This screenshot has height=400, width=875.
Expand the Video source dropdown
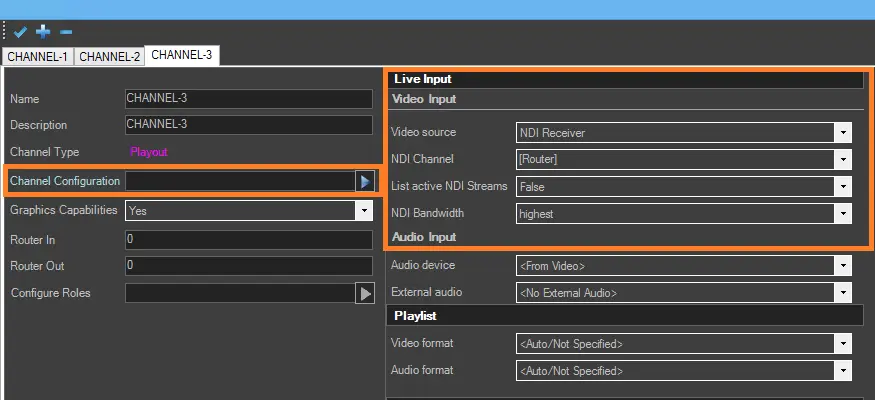844,132
